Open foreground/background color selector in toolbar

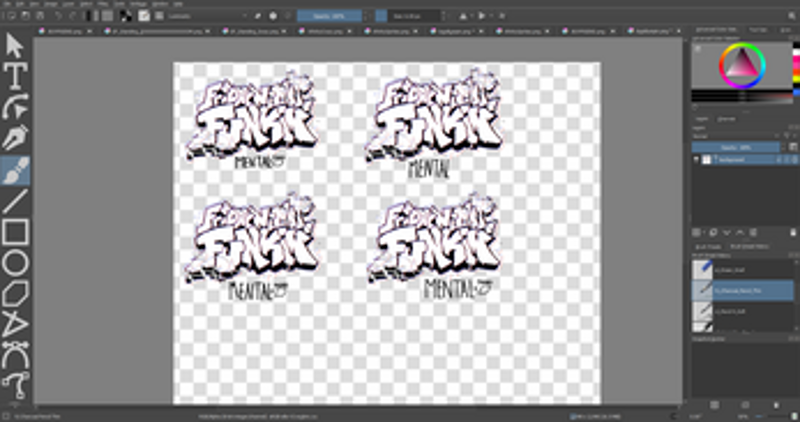pos(126,16)
